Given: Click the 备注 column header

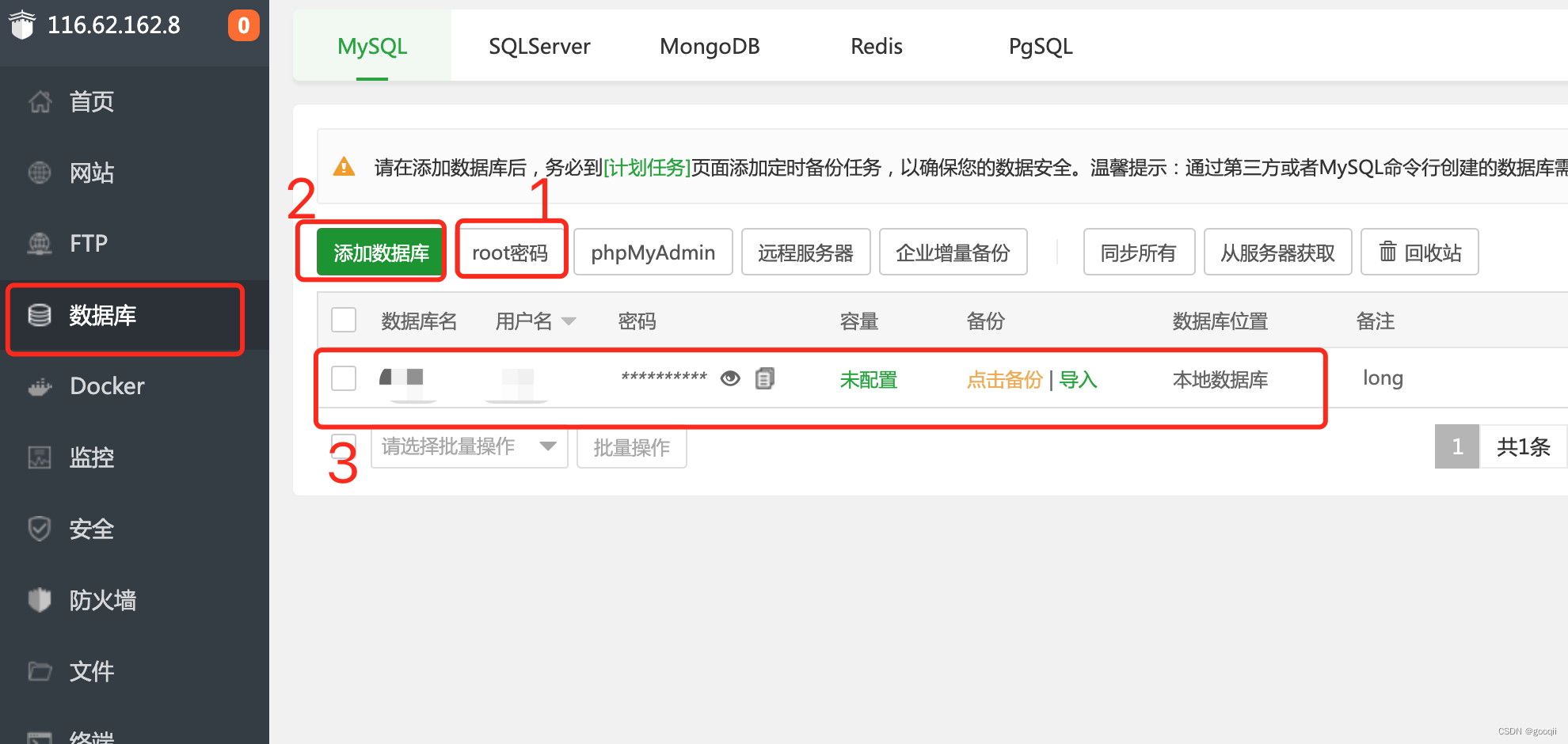Looking at the screenshot, I should tap(1376, 321).
